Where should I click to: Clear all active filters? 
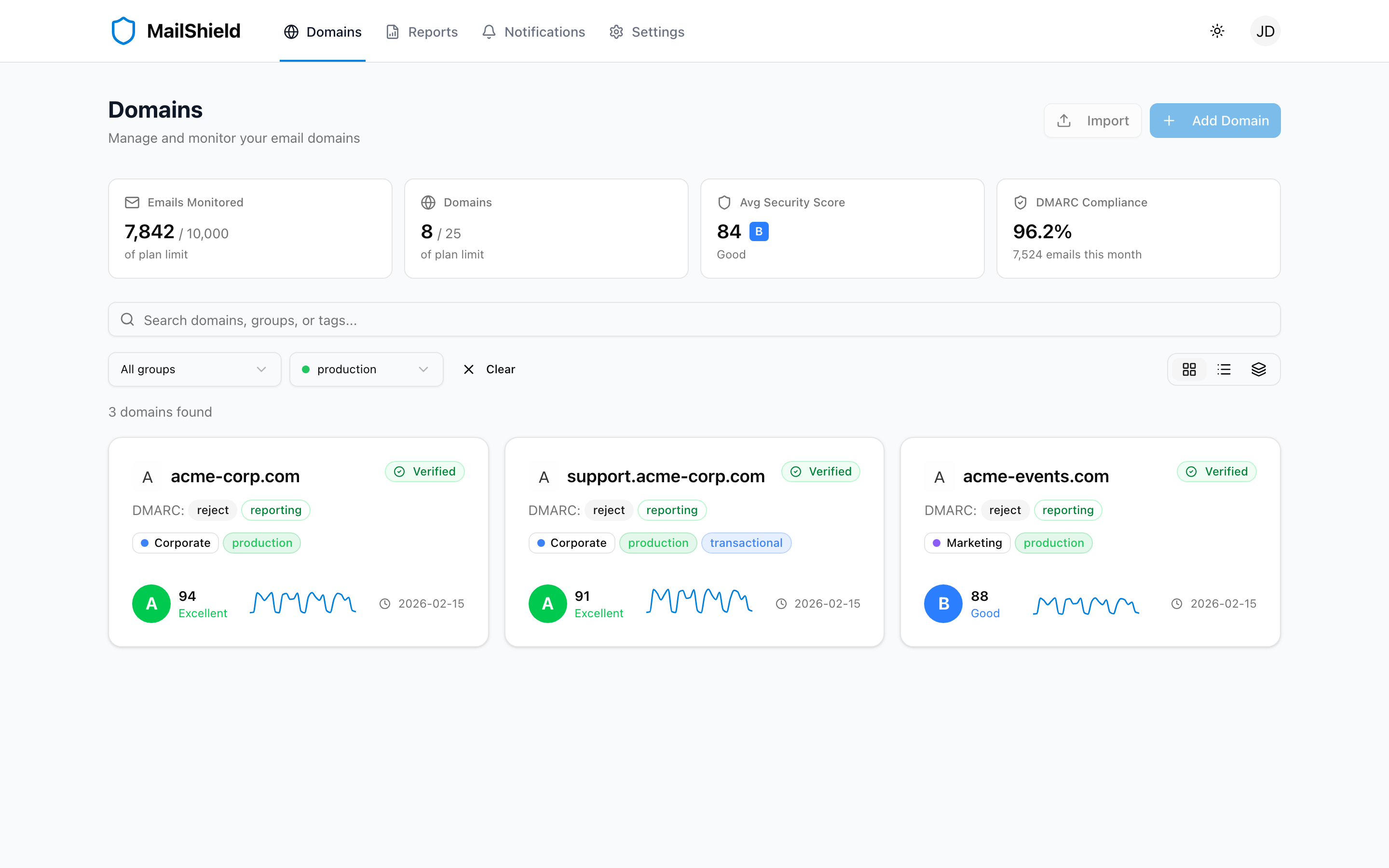tap(489, 369)
